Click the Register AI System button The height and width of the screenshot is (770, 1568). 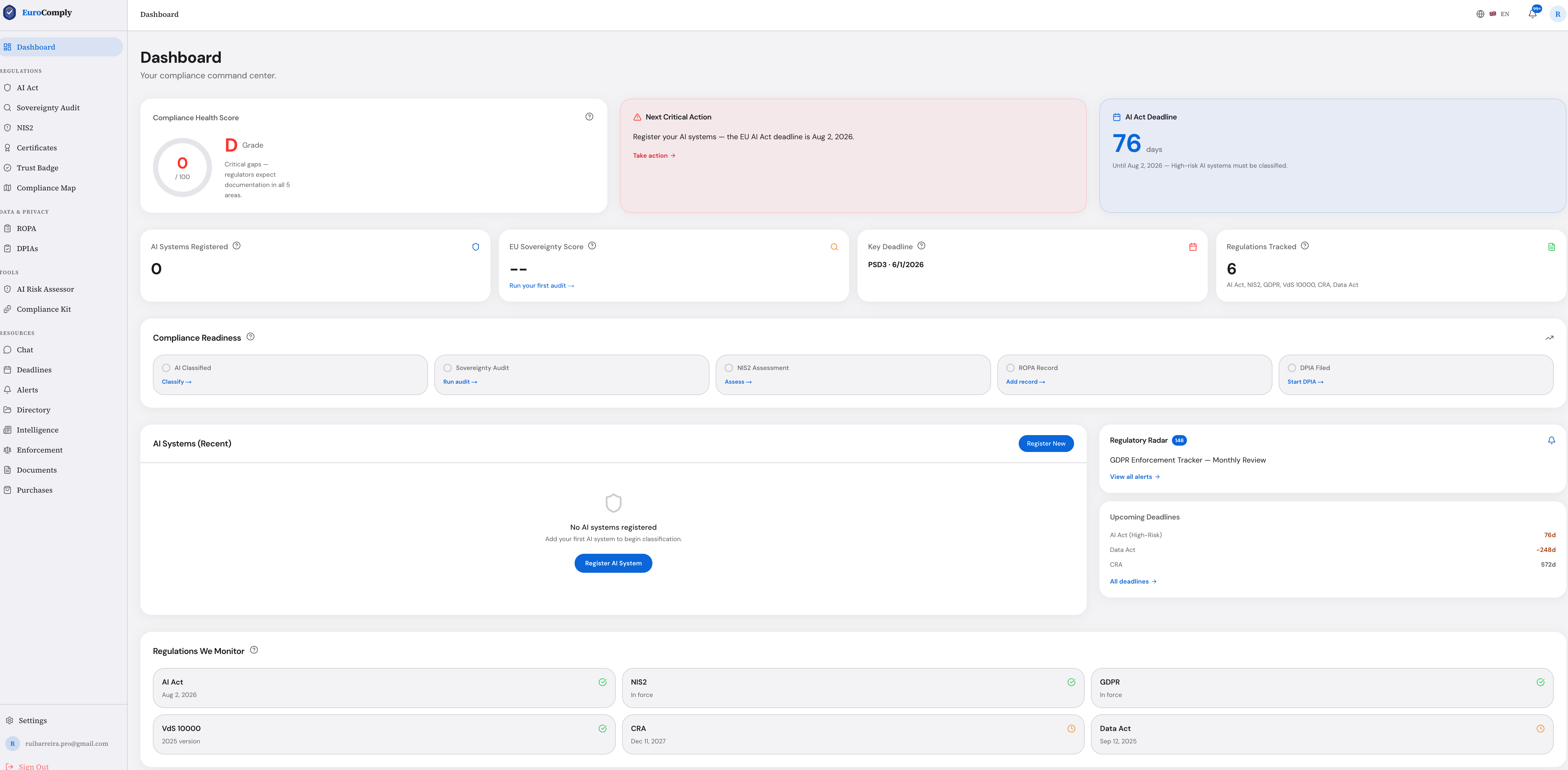(x=614, y=564)
